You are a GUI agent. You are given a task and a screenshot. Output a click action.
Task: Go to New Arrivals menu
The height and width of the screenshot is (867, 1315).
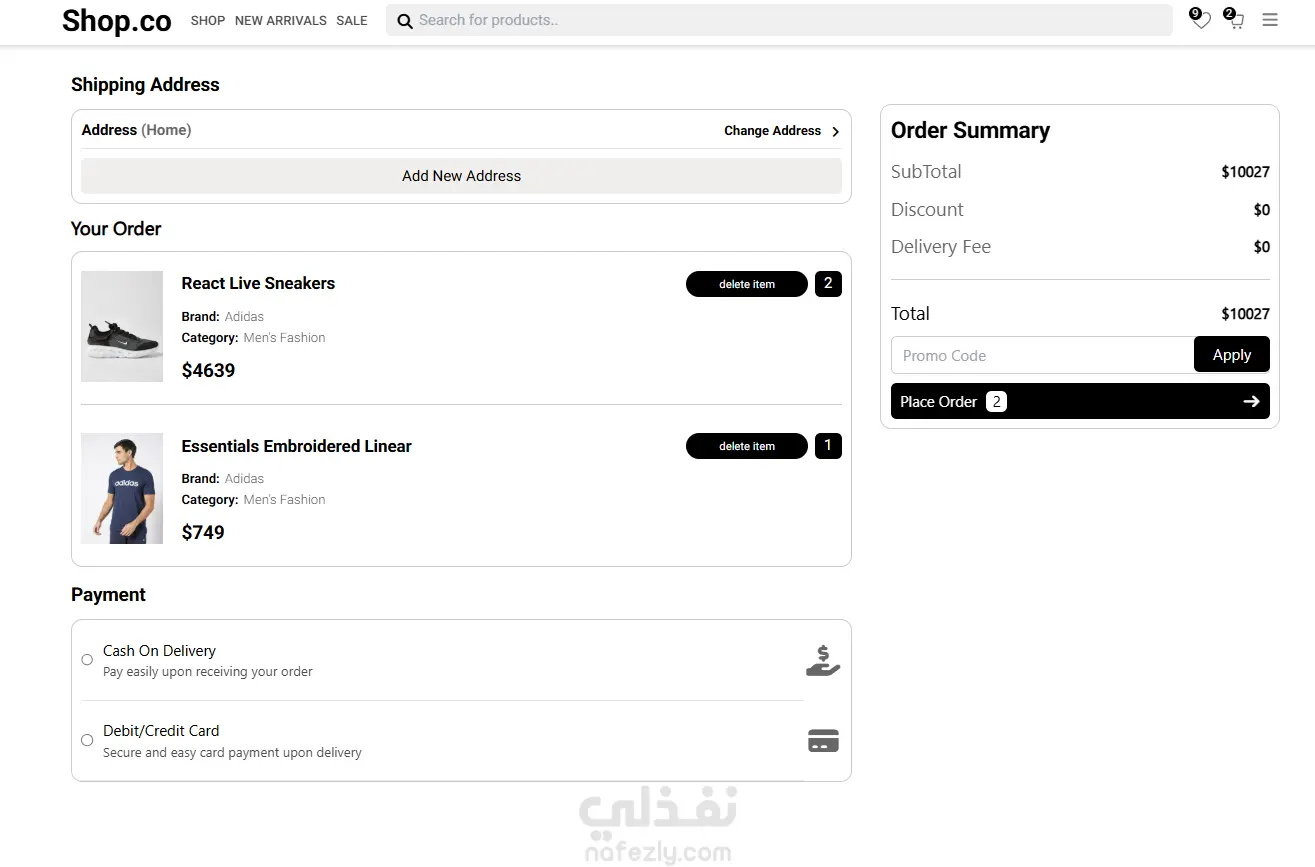281,21
